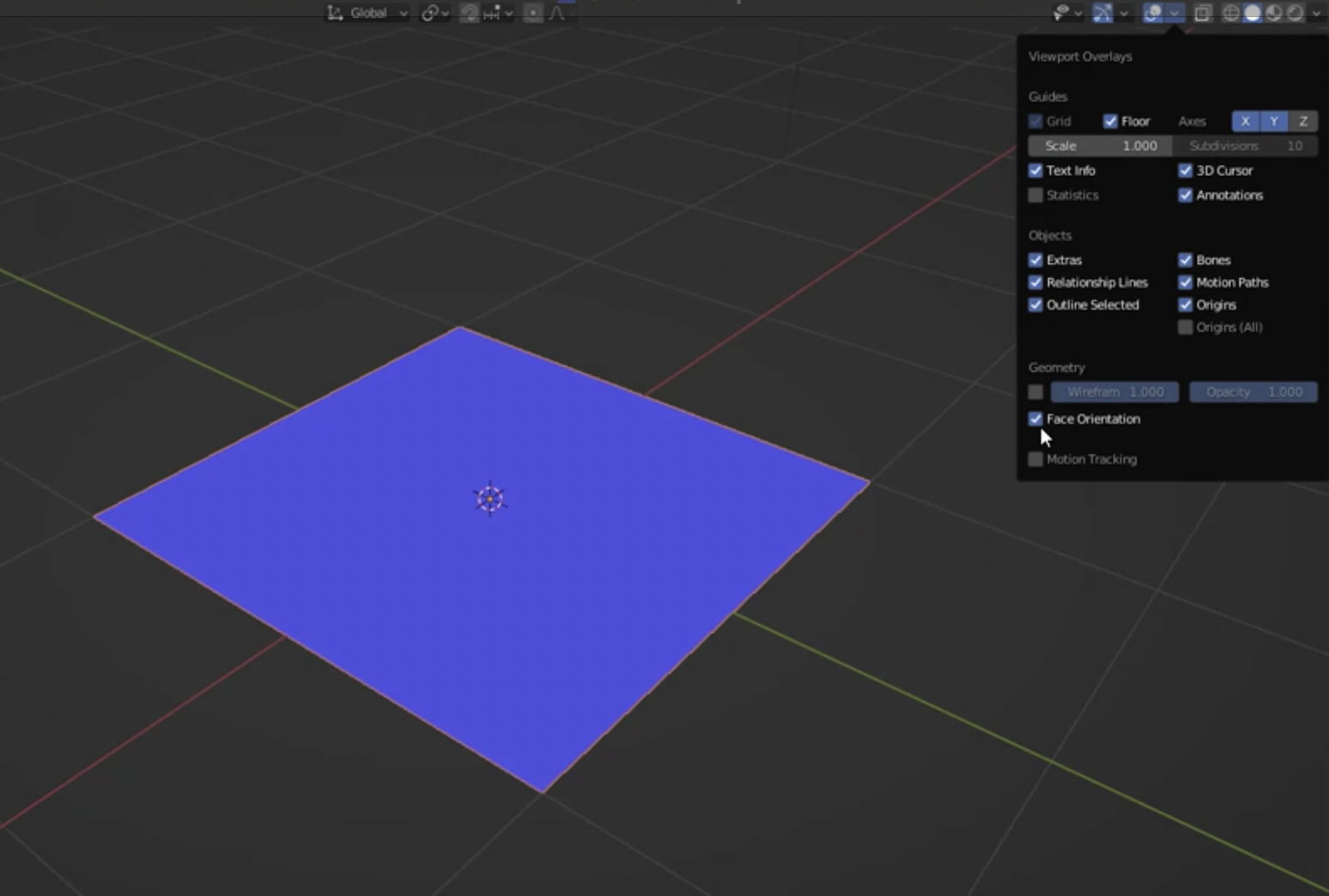Click the Objects section label
This screenshot has height=896, width=1329.
click(x=1050, y=235)
